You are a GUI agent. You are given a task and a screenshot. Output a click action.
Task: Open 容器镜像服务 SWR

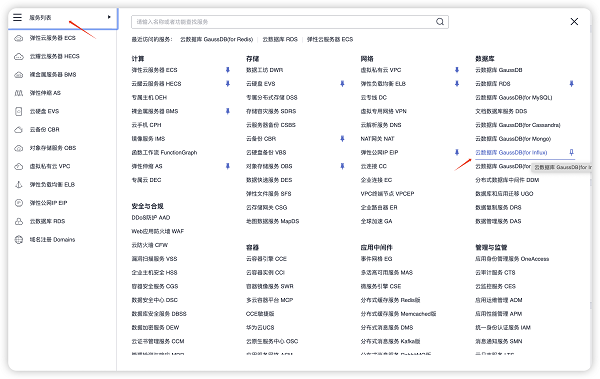pos(269,286)
